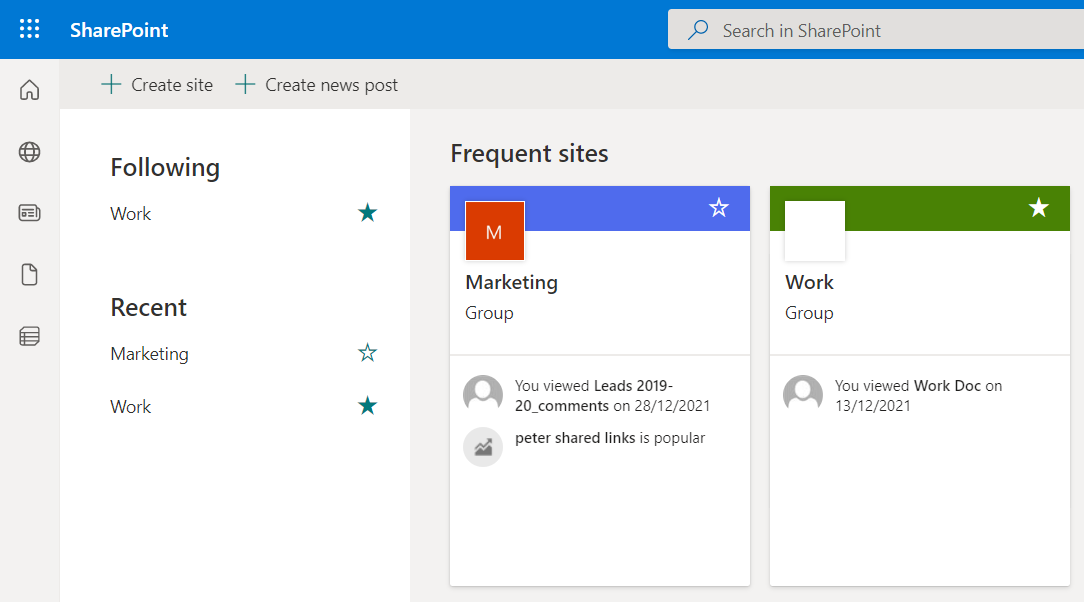The width and height of the screenshot is (1084, 602).
Task: Click Group label on Marketing card
Action: tap(489, 313)
